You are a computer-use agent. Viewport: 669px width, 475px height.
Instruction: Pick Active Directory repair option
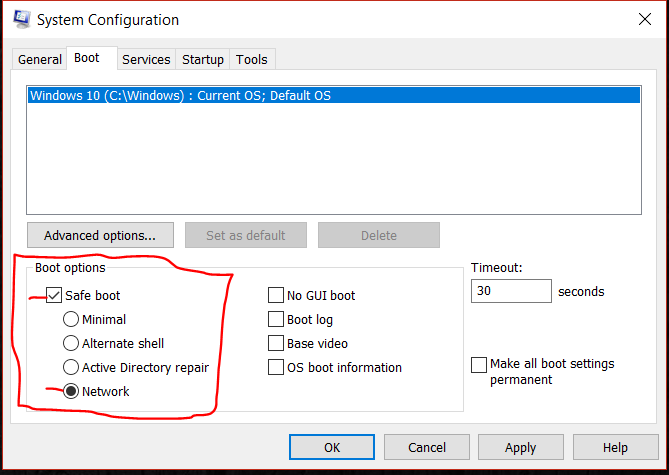pyautogui.click(x=71, y=368)
